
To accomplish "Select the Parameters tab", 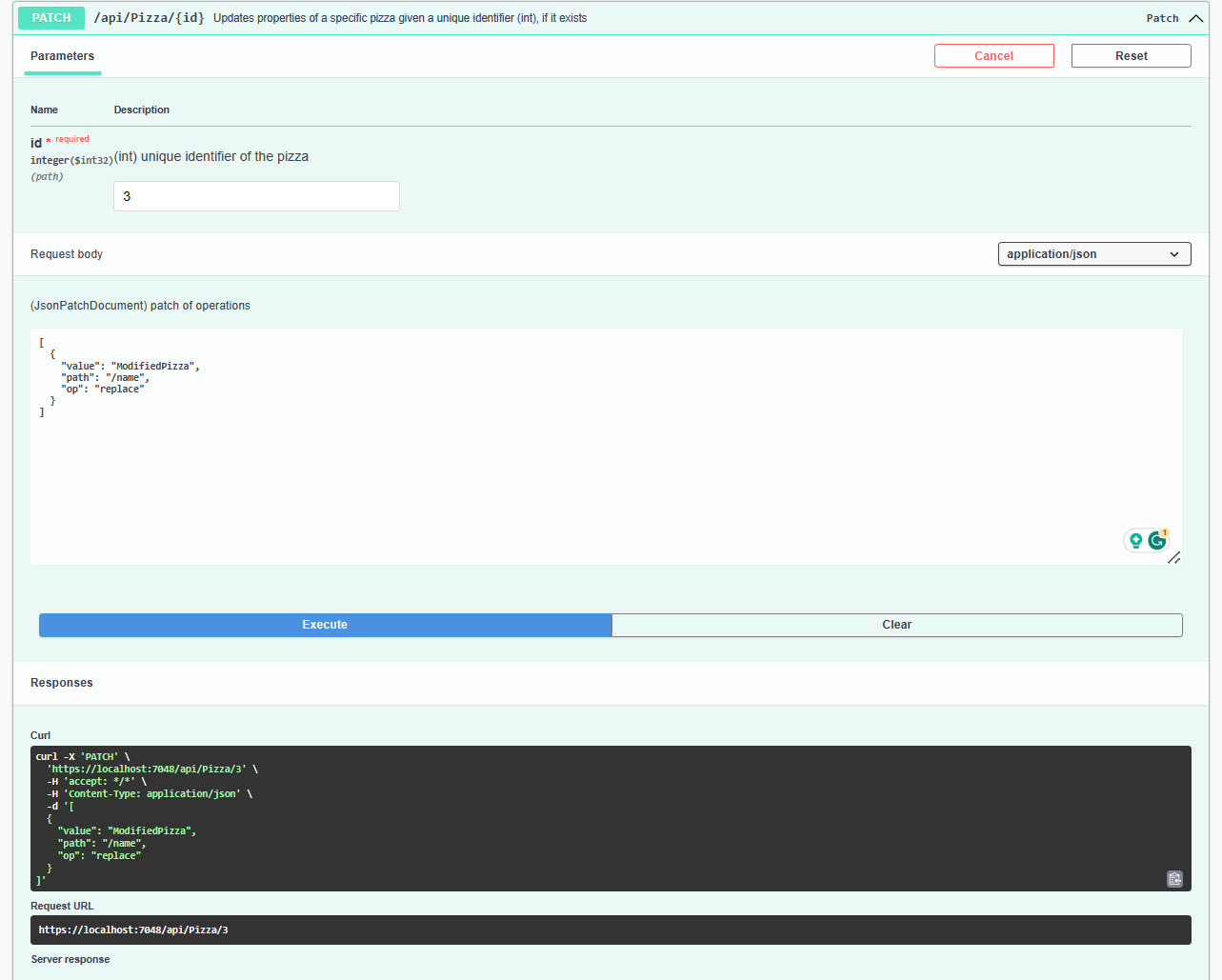I will (x=62, y=56).
